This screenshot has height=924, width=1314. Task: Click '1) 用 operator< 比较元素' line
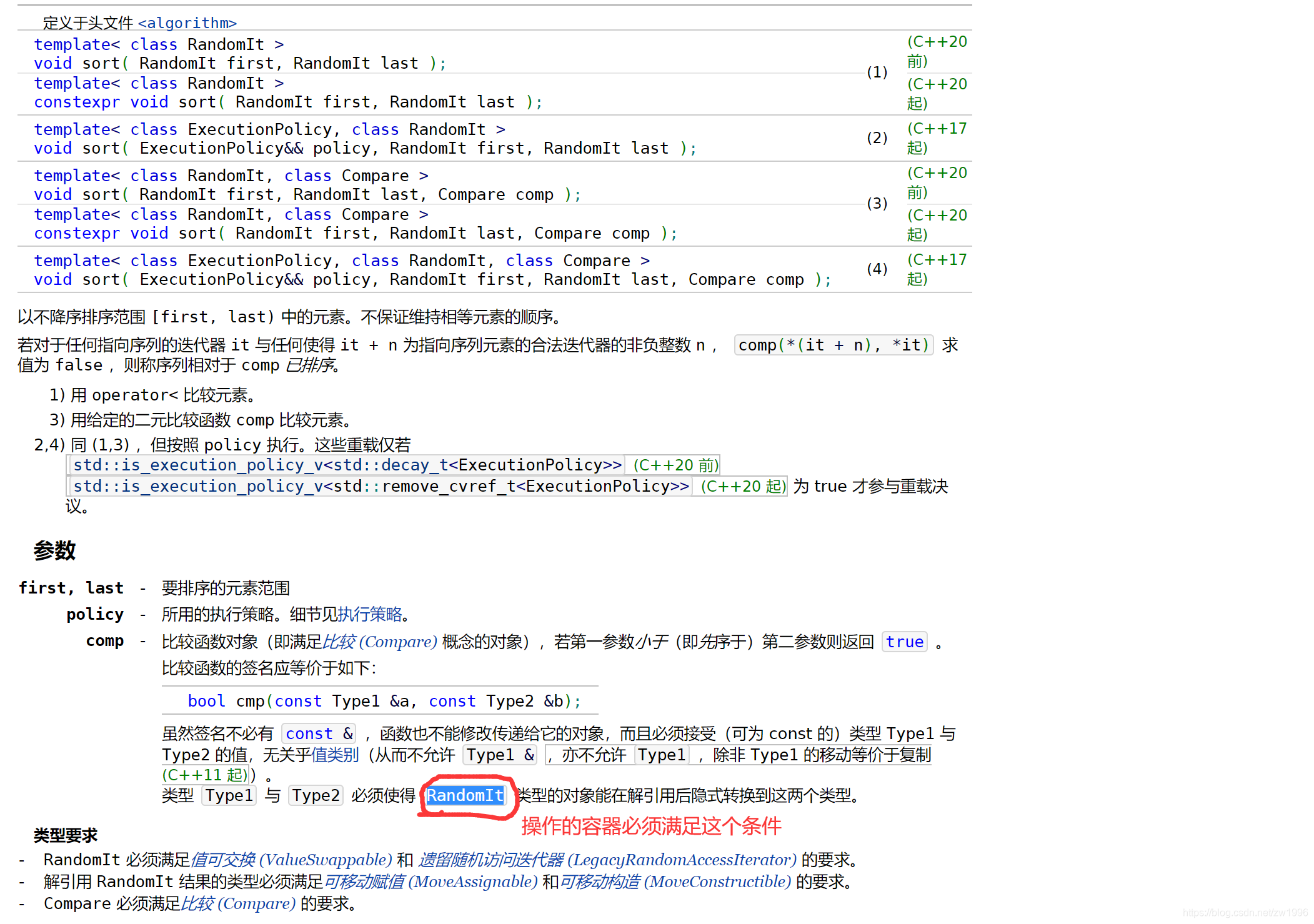152,395
